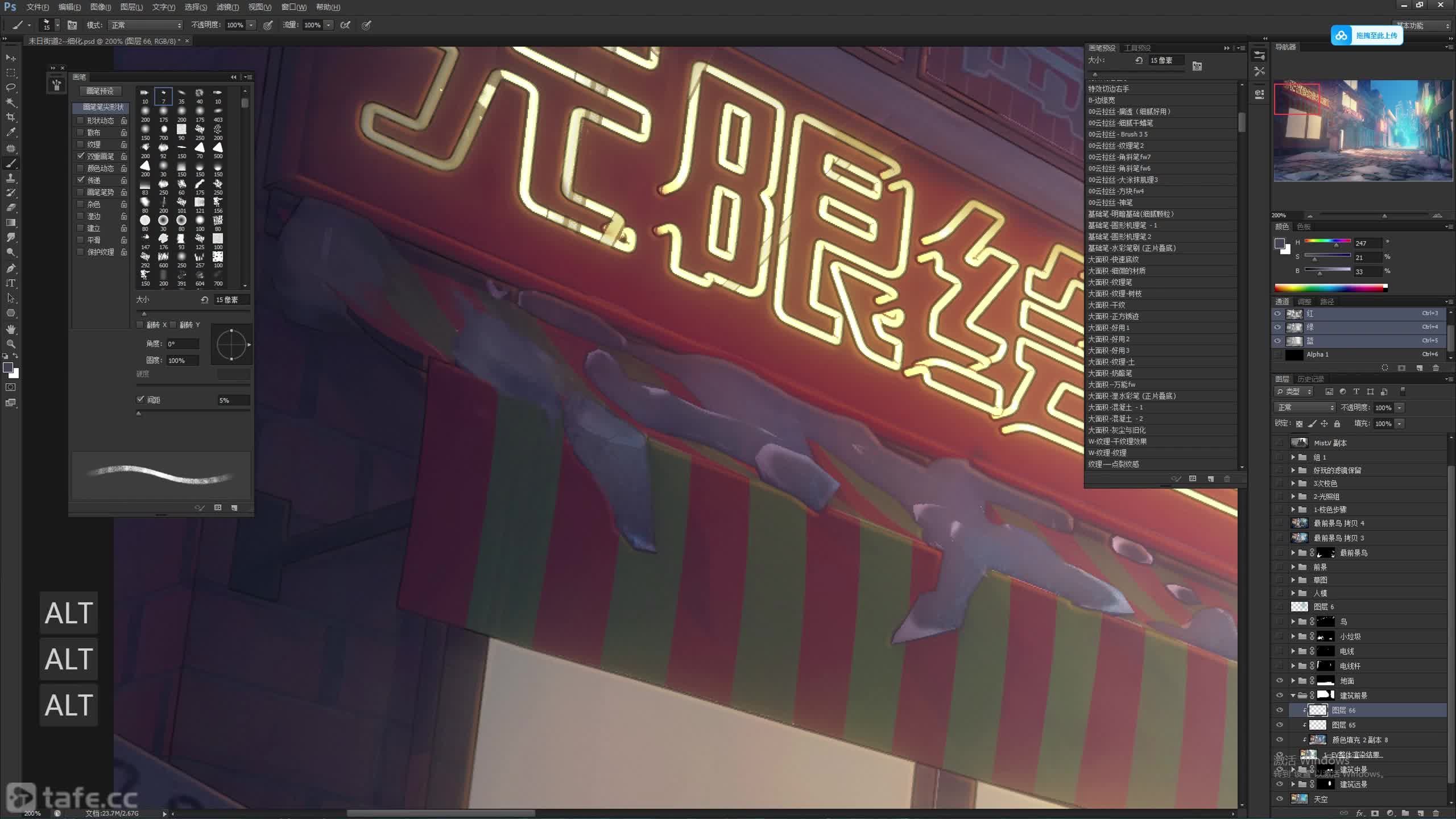
Task: Select the Crop tool
Action: pos(11,117)
